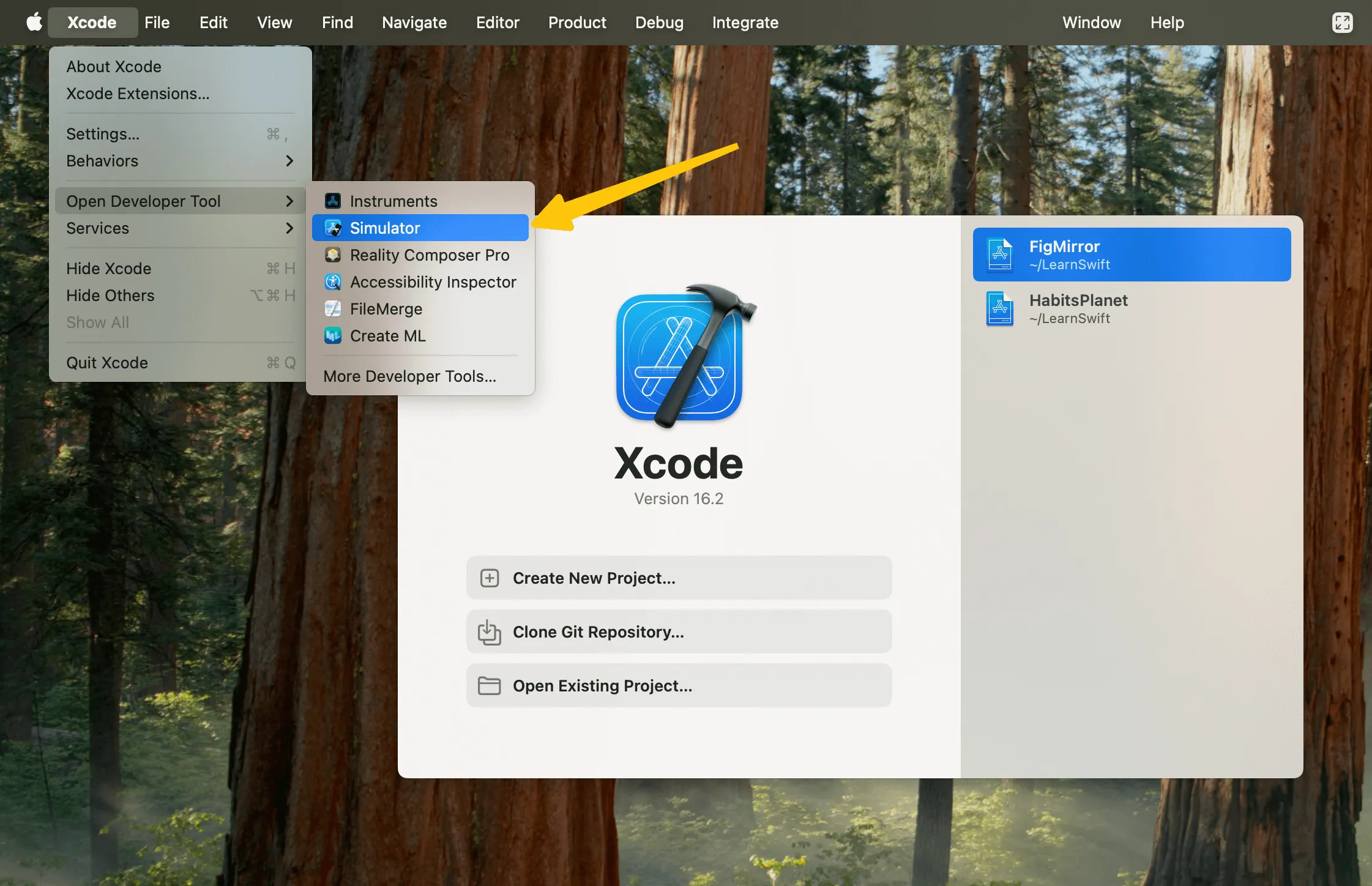Select Open Developer Tool menu item
1372x886 pixels.
pos(180,201)
